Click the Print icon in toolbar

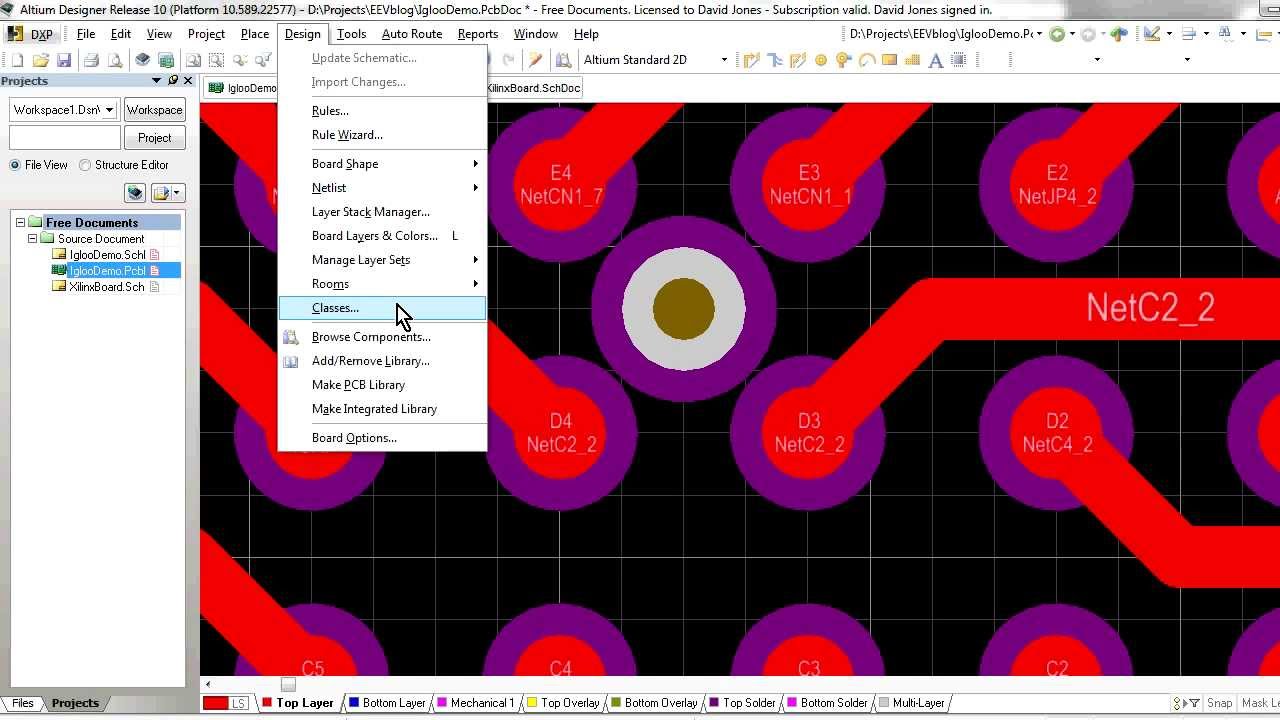click(x=91, y=60)
